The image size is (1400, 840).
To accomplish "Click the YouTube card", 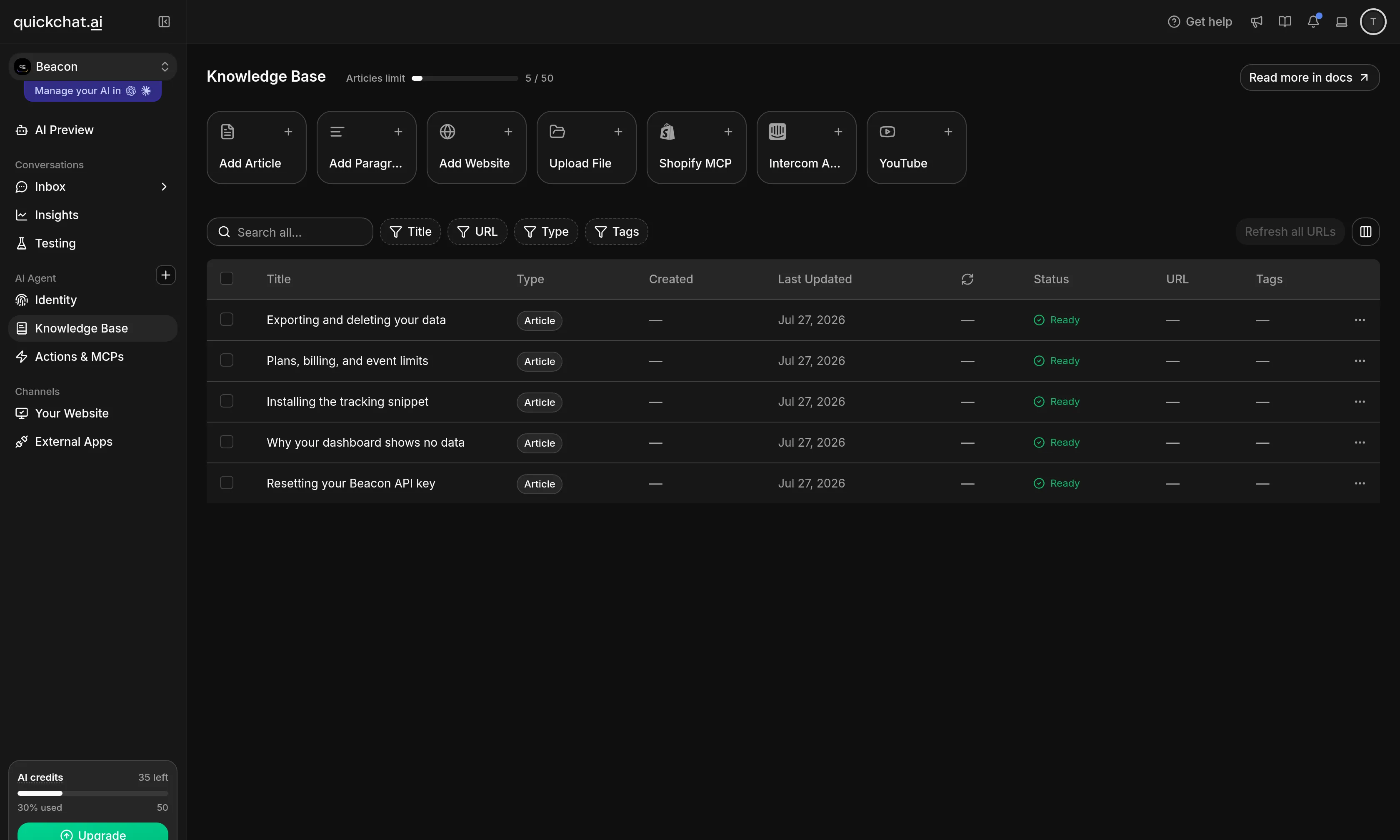I will click(916, 147).
